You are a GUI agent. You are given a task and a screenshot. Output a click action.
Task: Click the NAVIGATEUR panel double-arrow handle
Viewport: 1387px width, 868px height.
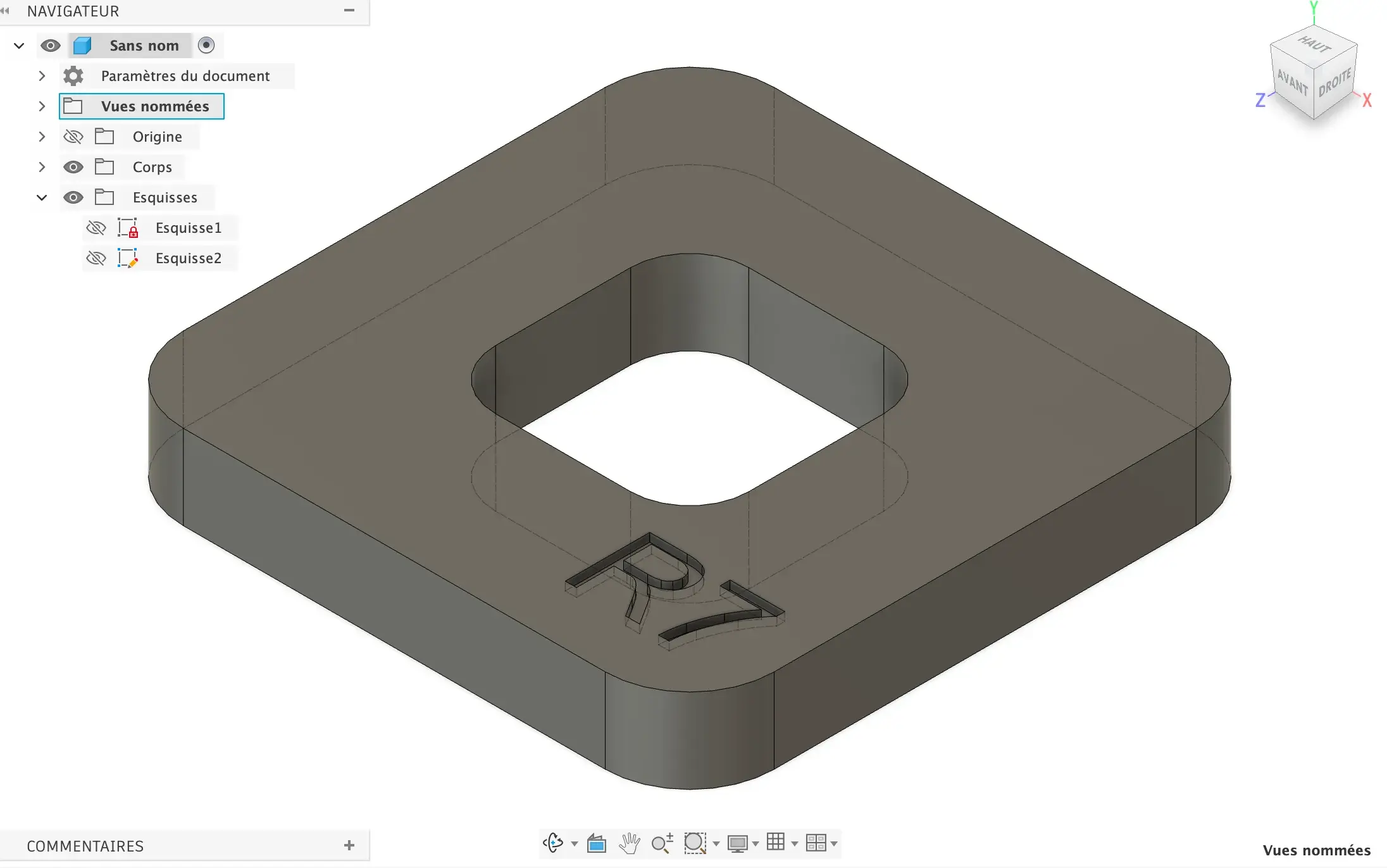point(5,11)
